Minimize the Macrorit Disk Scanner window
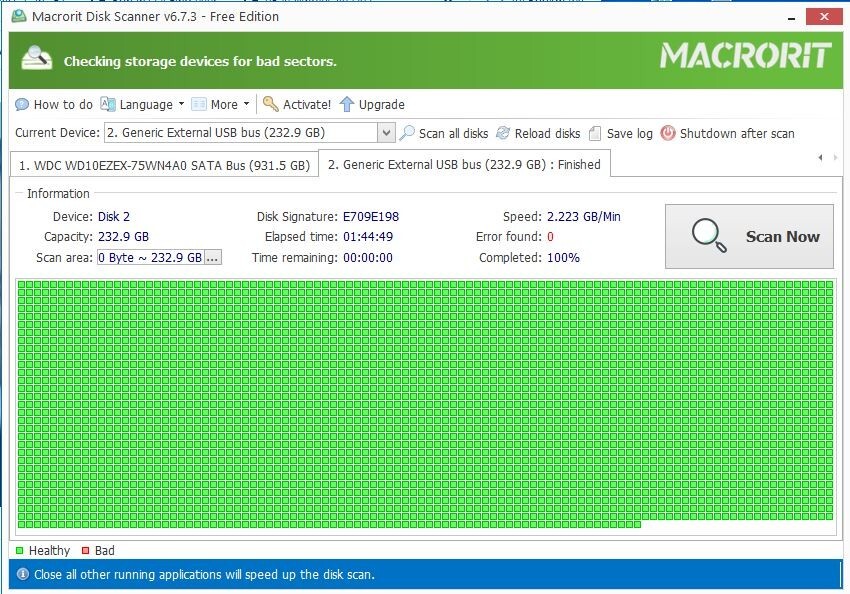850x594 pixels. (792, 17)
